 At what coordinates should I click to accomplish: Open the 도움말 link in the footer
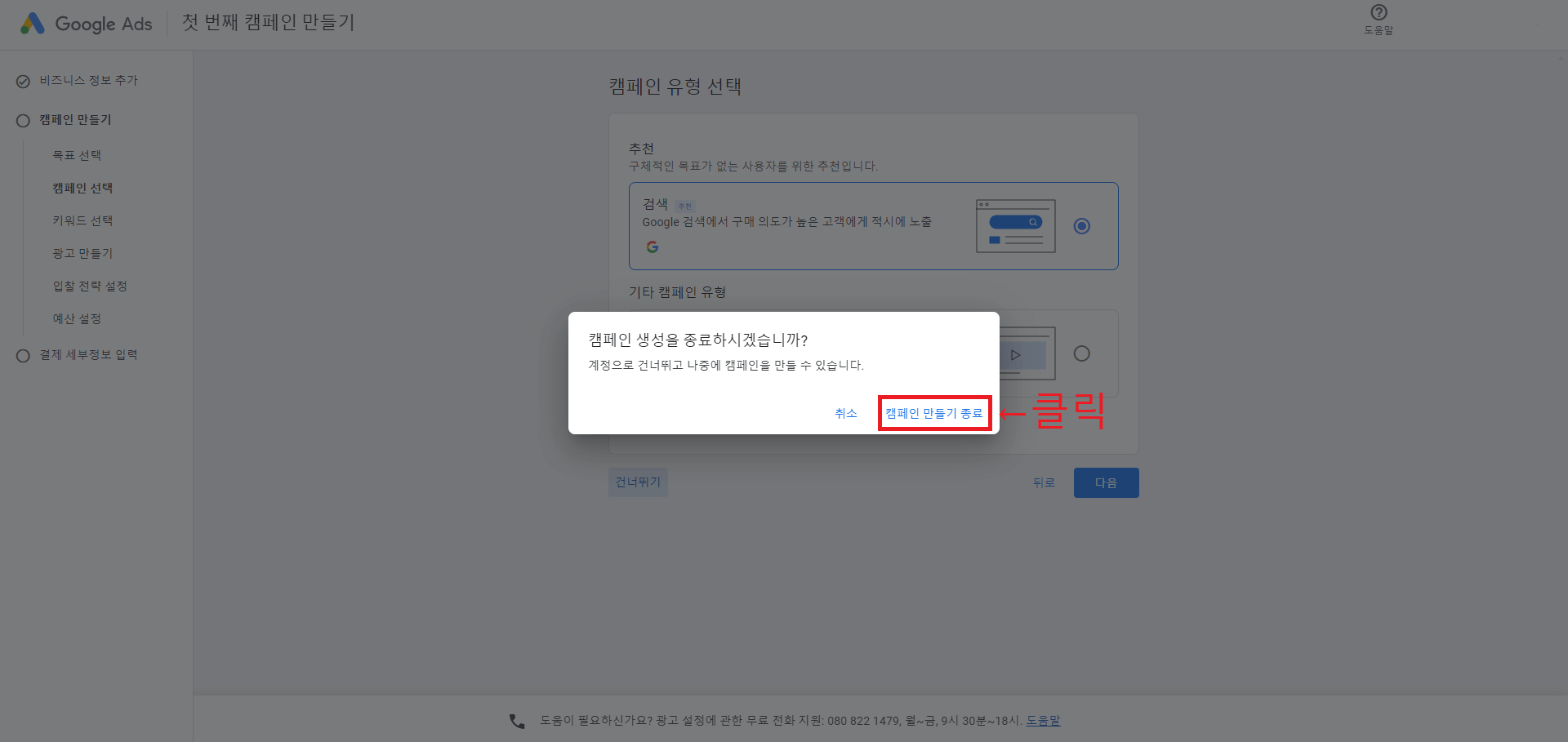coord(1042,720)
